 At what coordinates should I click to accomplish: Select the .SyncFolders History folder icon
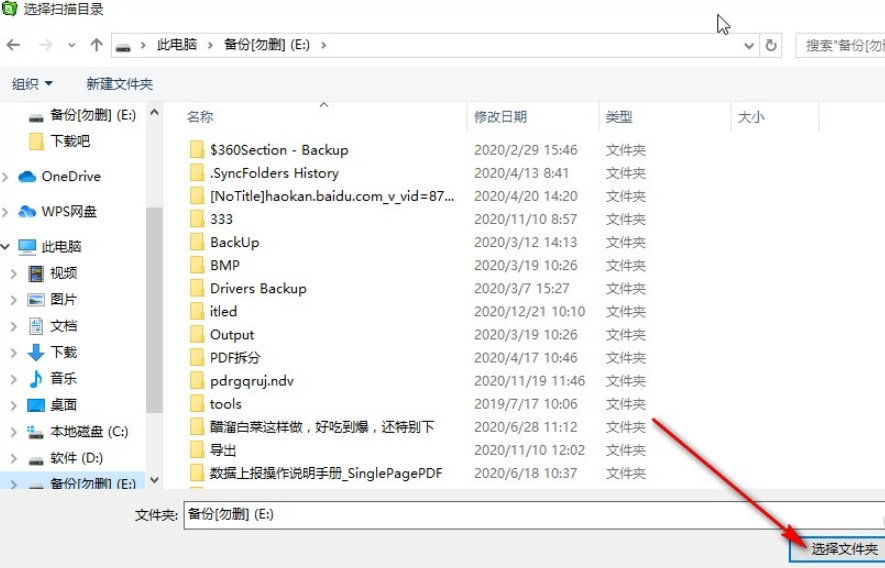[x=197, y=173]
